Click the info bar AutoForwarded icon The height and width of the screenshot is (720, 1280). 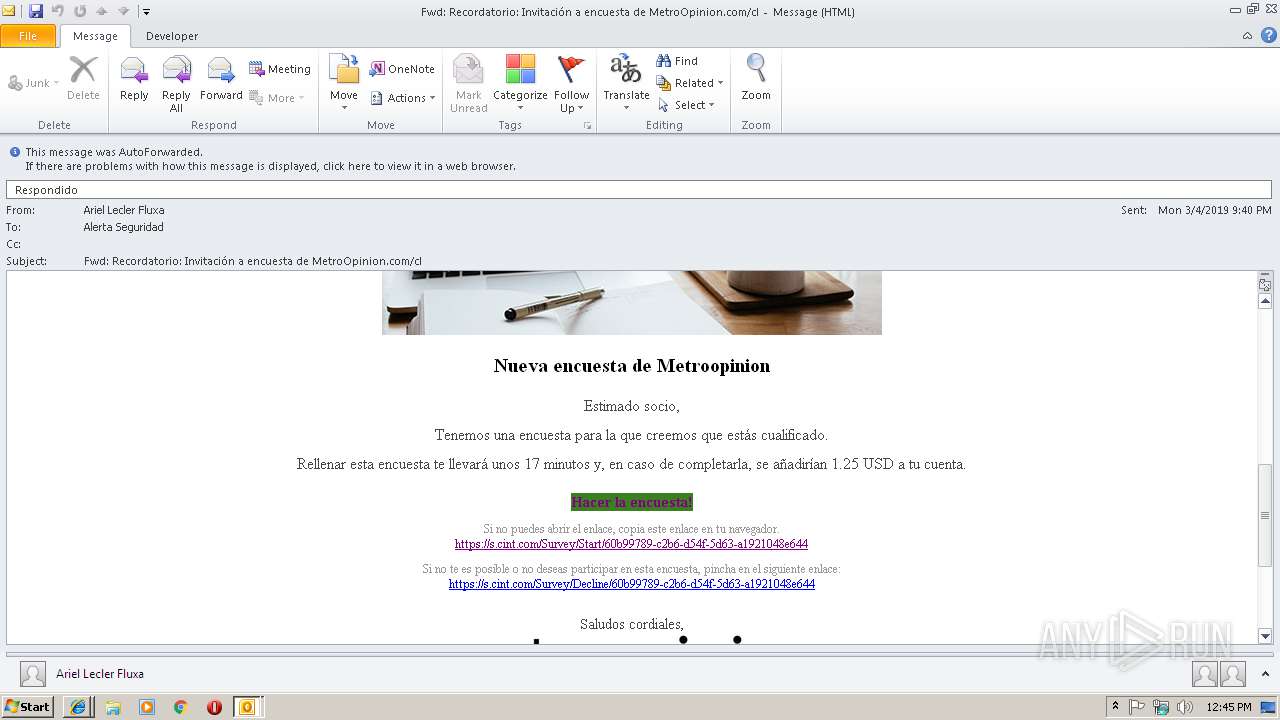click(15, 152)
